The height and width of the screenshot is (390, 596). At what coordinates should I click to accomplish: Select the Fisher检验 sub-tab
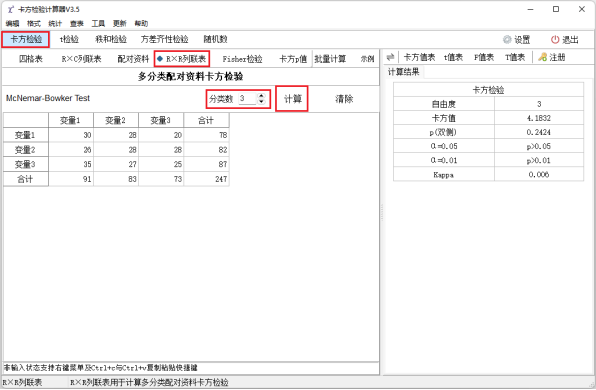point(243,59)
